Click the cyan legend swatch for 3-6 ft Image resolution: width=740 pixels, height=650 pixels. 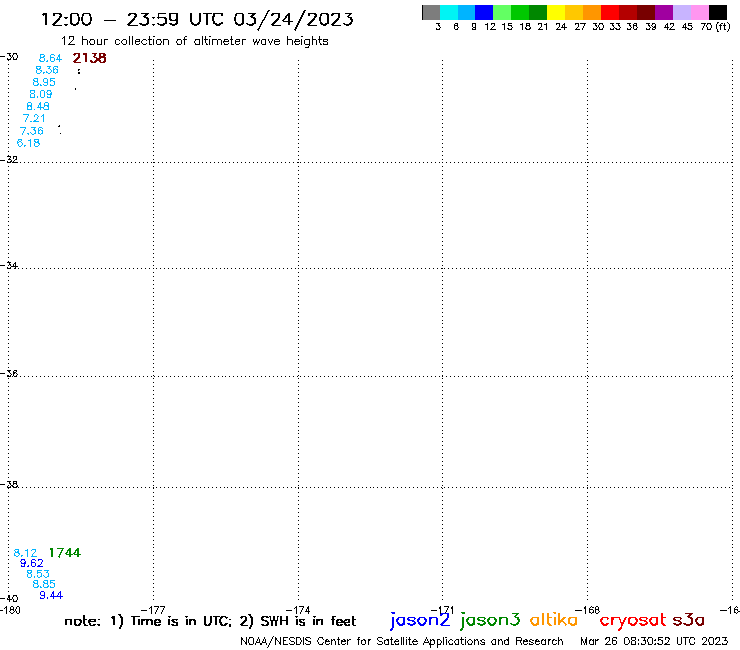tap(449, 12)
